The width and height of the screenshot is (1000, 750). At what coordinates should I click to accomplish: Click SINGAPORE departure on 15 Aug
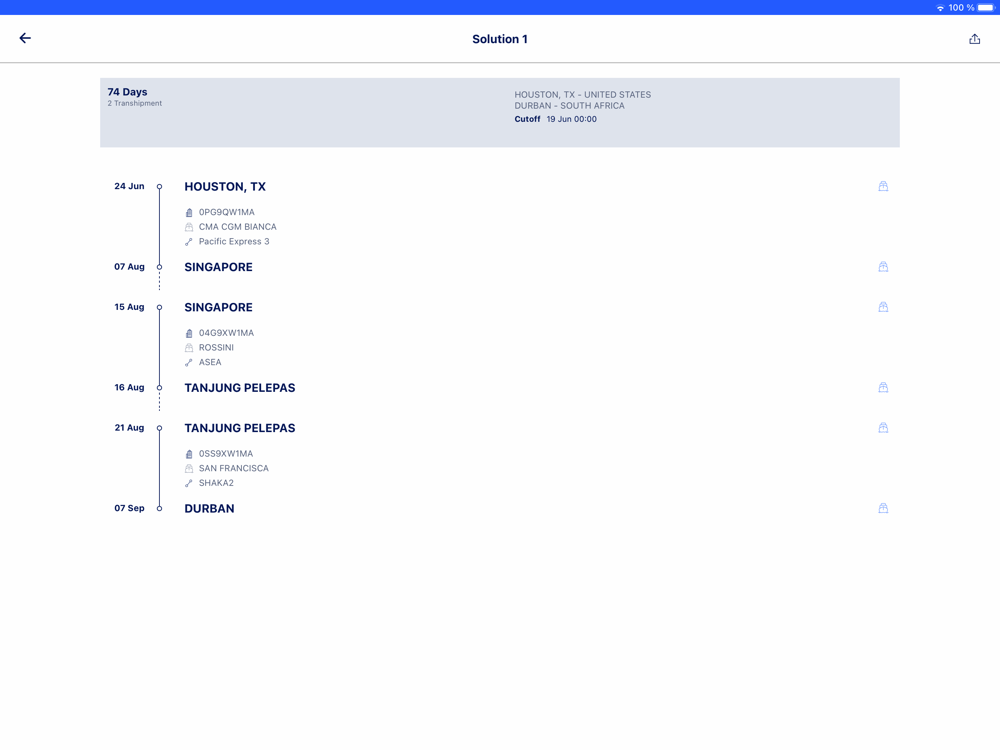[218, 307]
